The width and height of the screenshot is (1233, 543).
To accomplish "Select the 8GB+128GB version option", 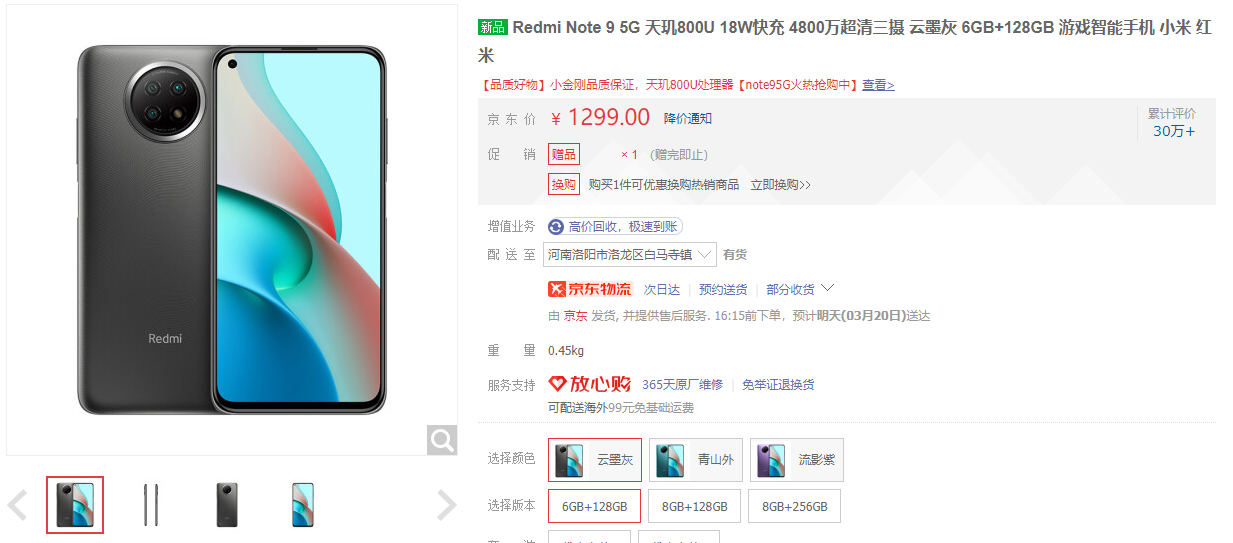I will [695, 506].
